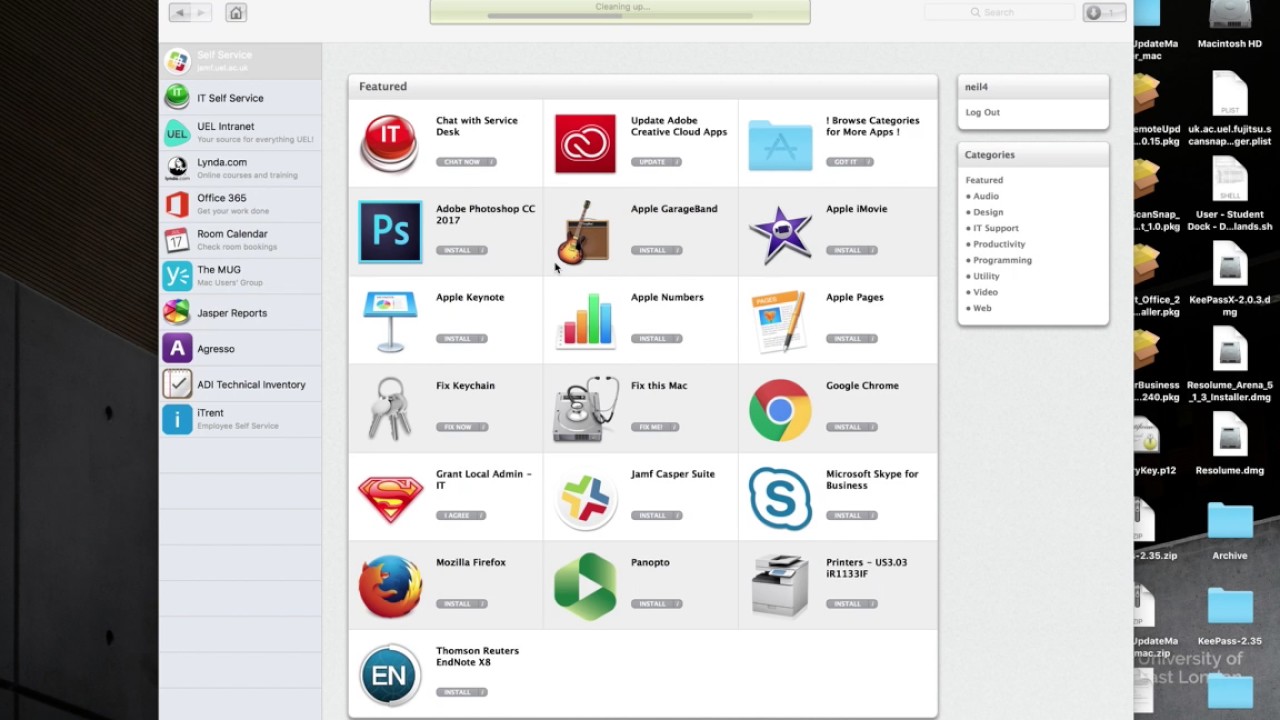
Task: Click the Log Out link
Action: [982, 112]
